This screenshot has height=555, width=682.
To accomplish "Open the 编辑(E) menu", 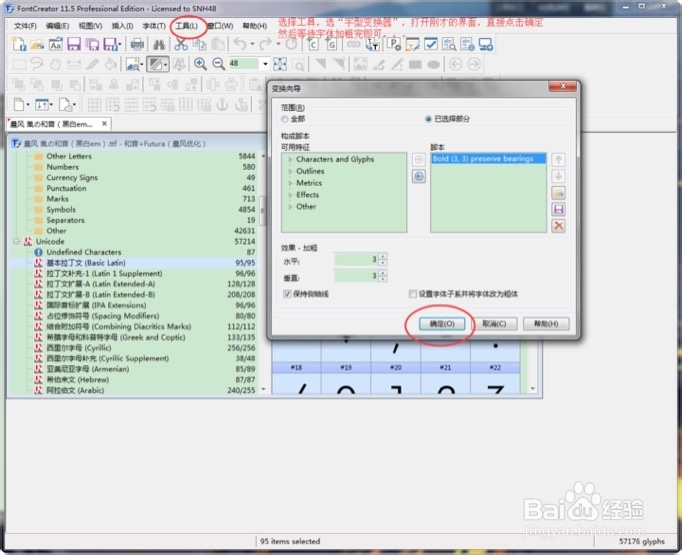I will click(x=57, y=26).
